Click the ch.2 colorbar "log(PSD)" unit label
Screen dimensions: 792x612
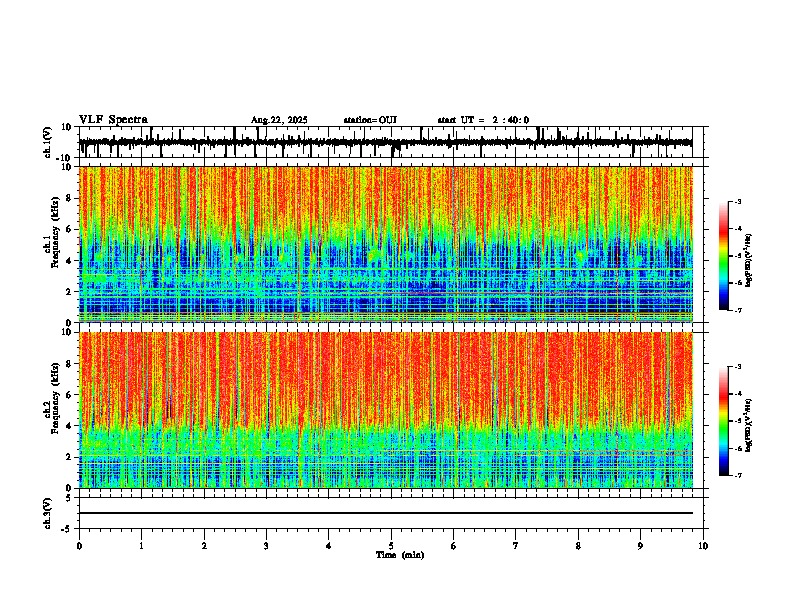point(749,425)
